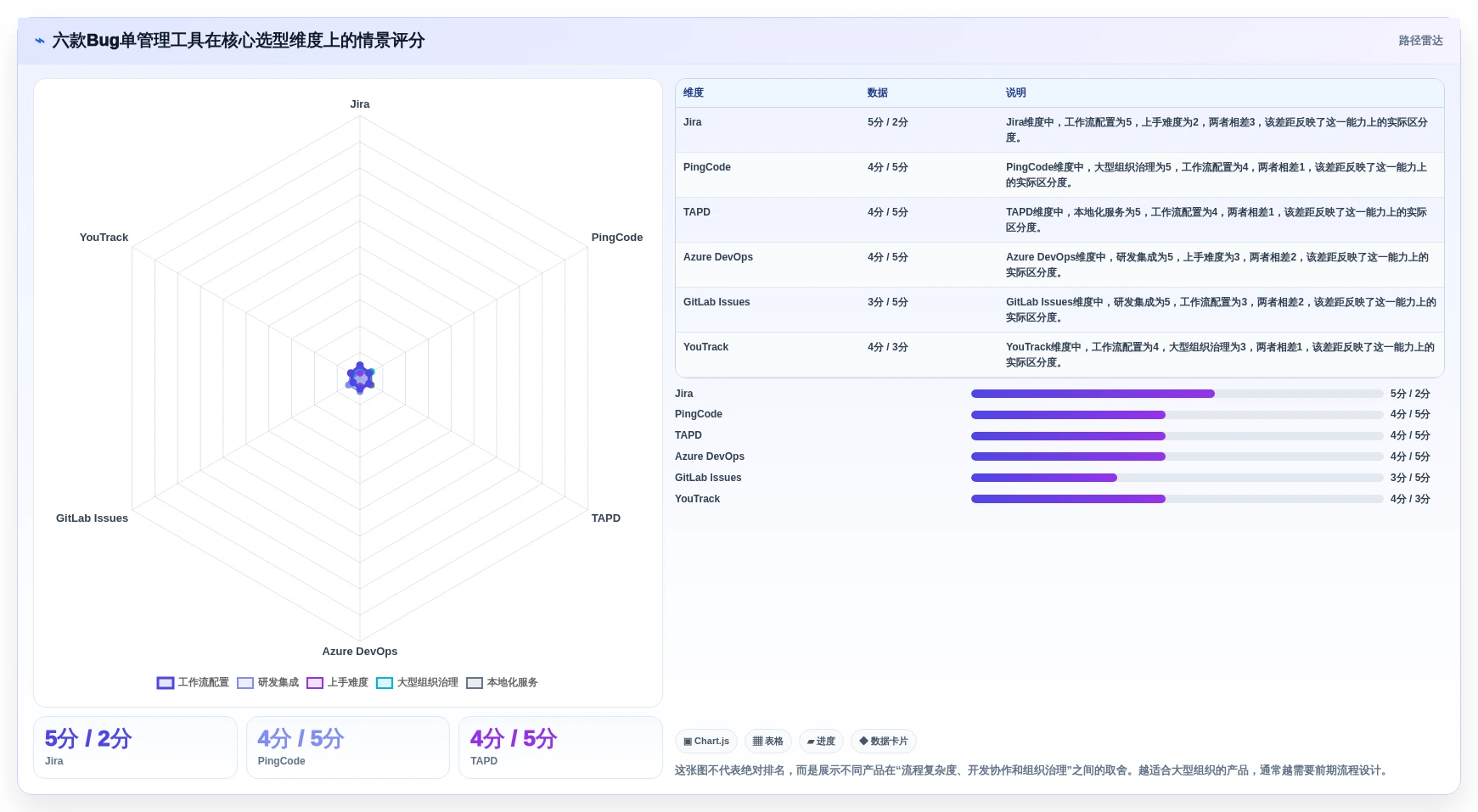Click the YouTrack radar axis label
The image size is (1478, 812).
(x=104, y=238)
